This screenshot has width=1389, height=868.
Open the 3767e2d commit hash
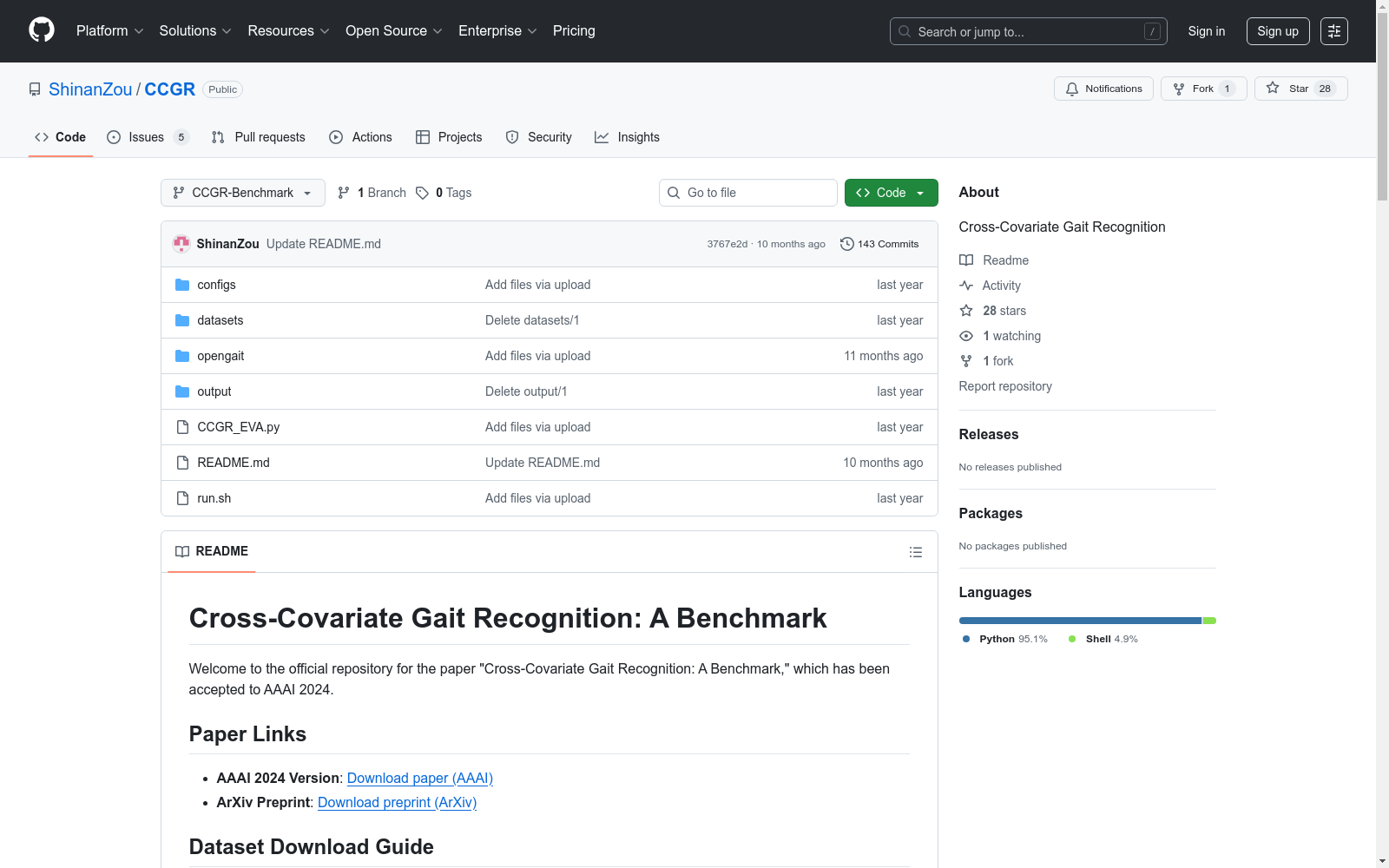727,244
